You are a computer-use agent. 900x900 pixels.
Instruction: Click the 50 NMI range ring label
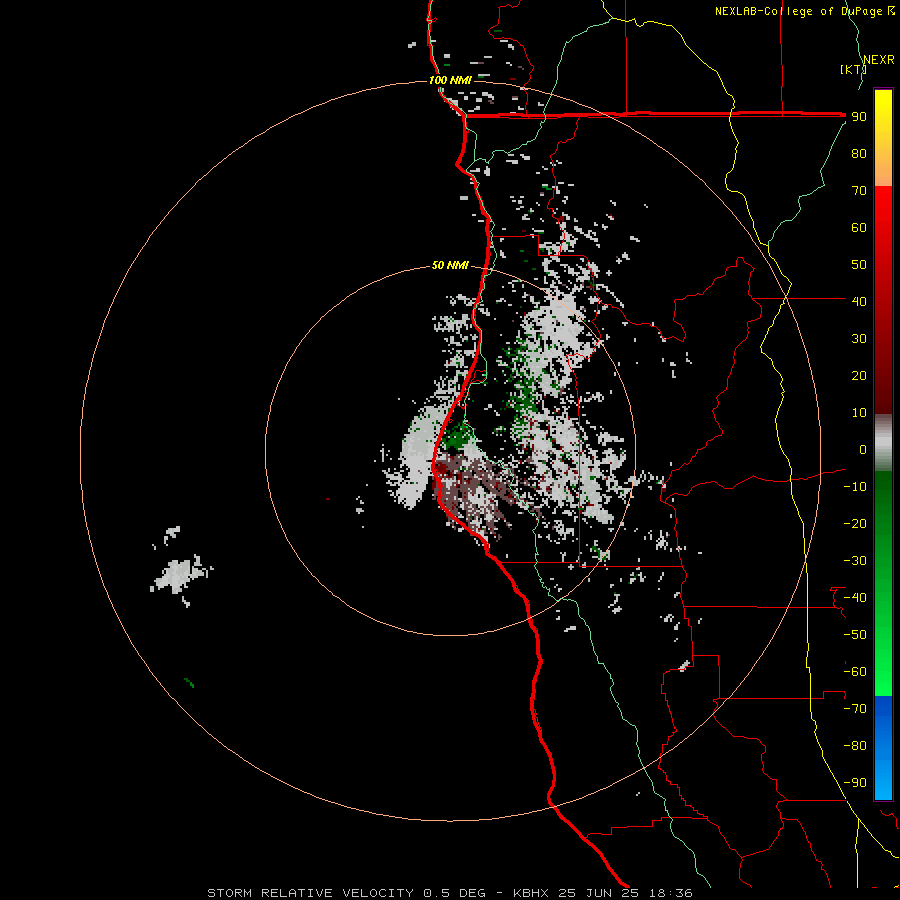(x=450, y=265)
